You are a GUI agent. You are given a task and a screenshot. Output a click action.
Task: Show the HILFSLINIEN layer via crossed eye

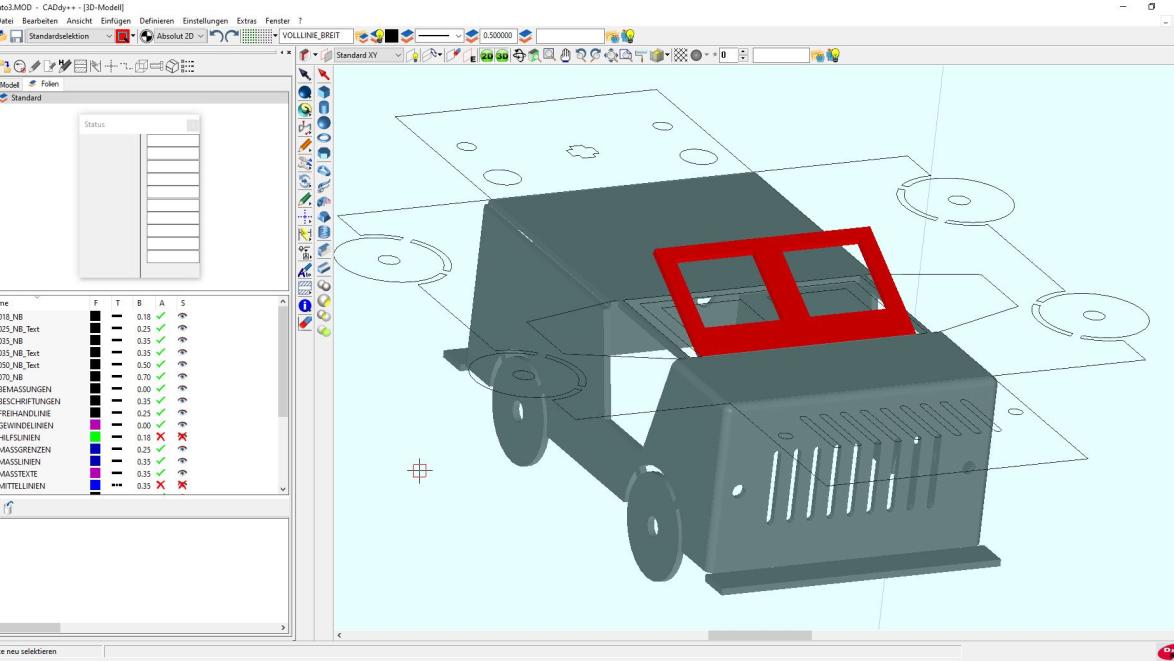click(182, 437)
